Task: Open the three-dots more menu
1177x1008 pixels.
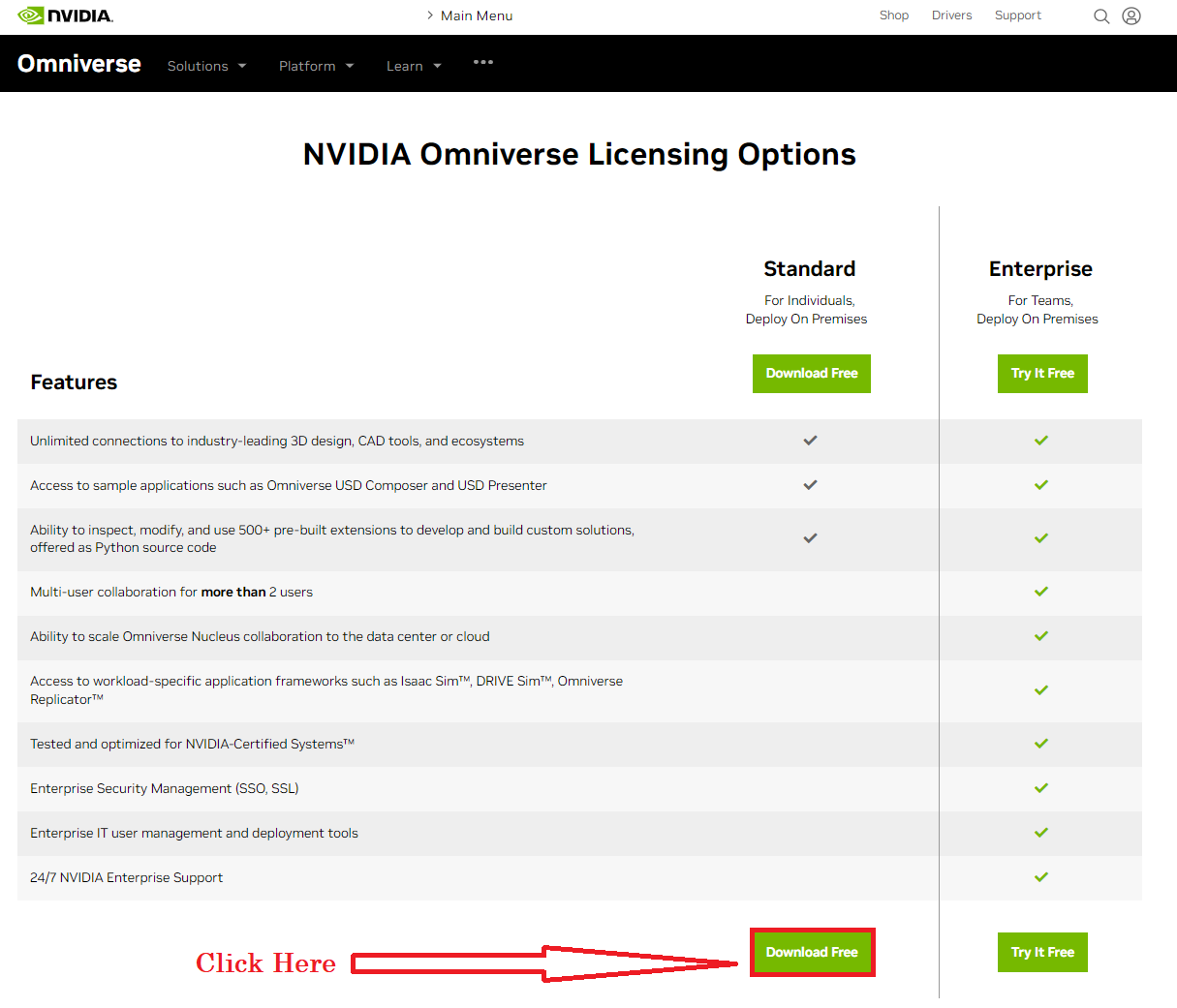Action: [483, 62]
